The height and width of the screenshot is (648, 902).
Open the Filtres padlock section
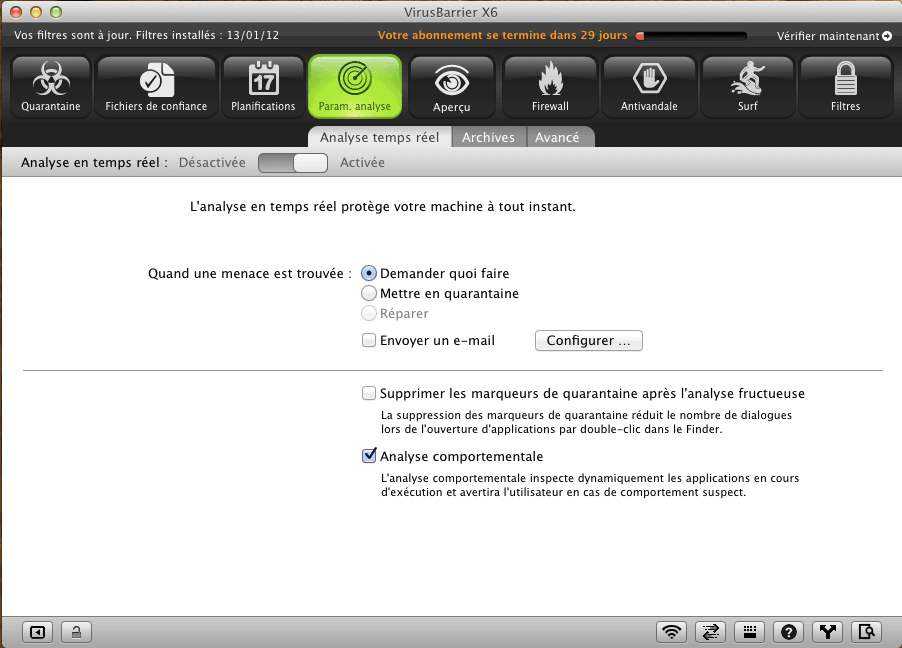click(x=845, y=87)
